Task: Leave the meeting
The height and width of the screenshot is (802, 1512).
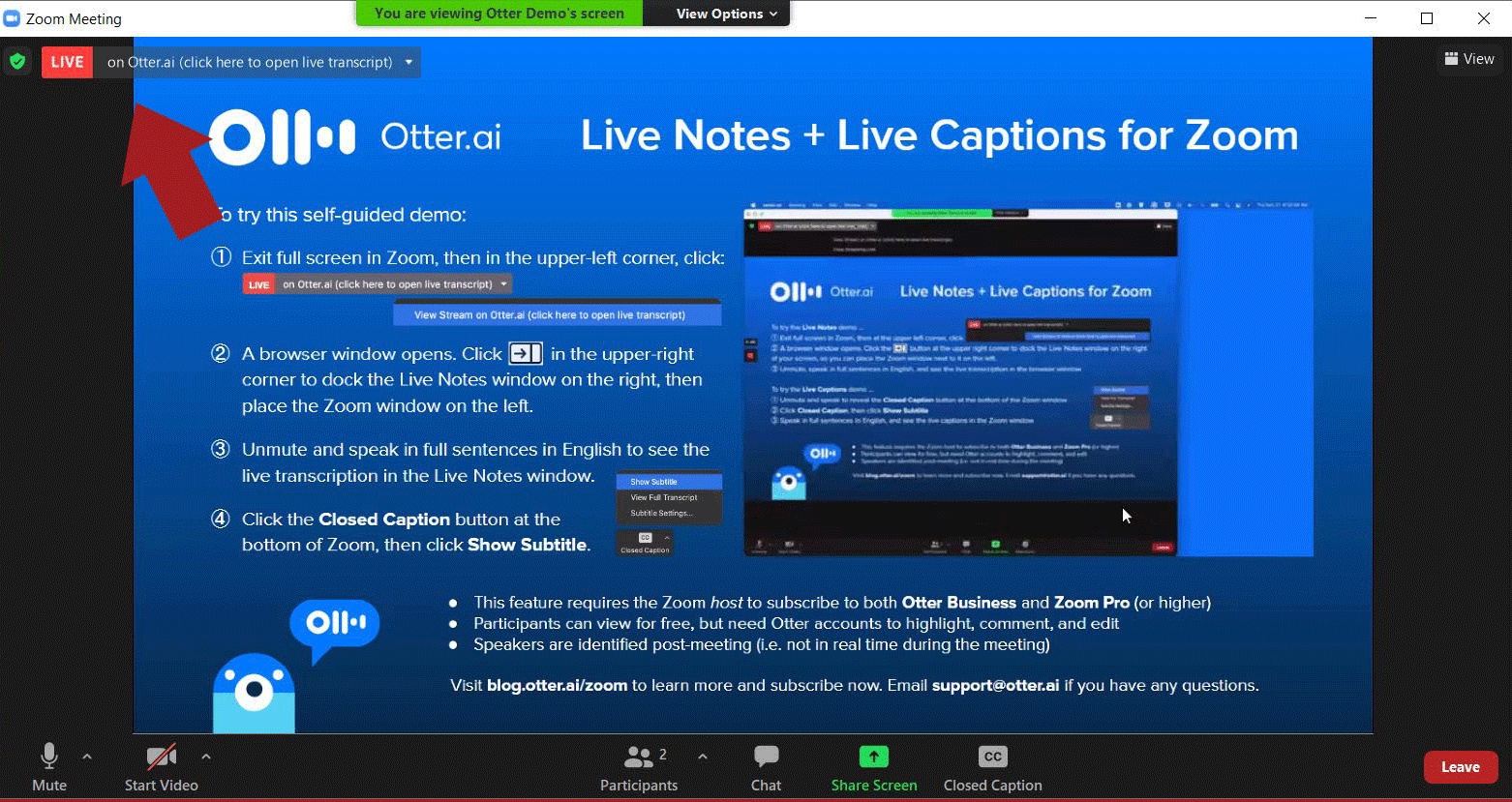Action: (1460, 767)
